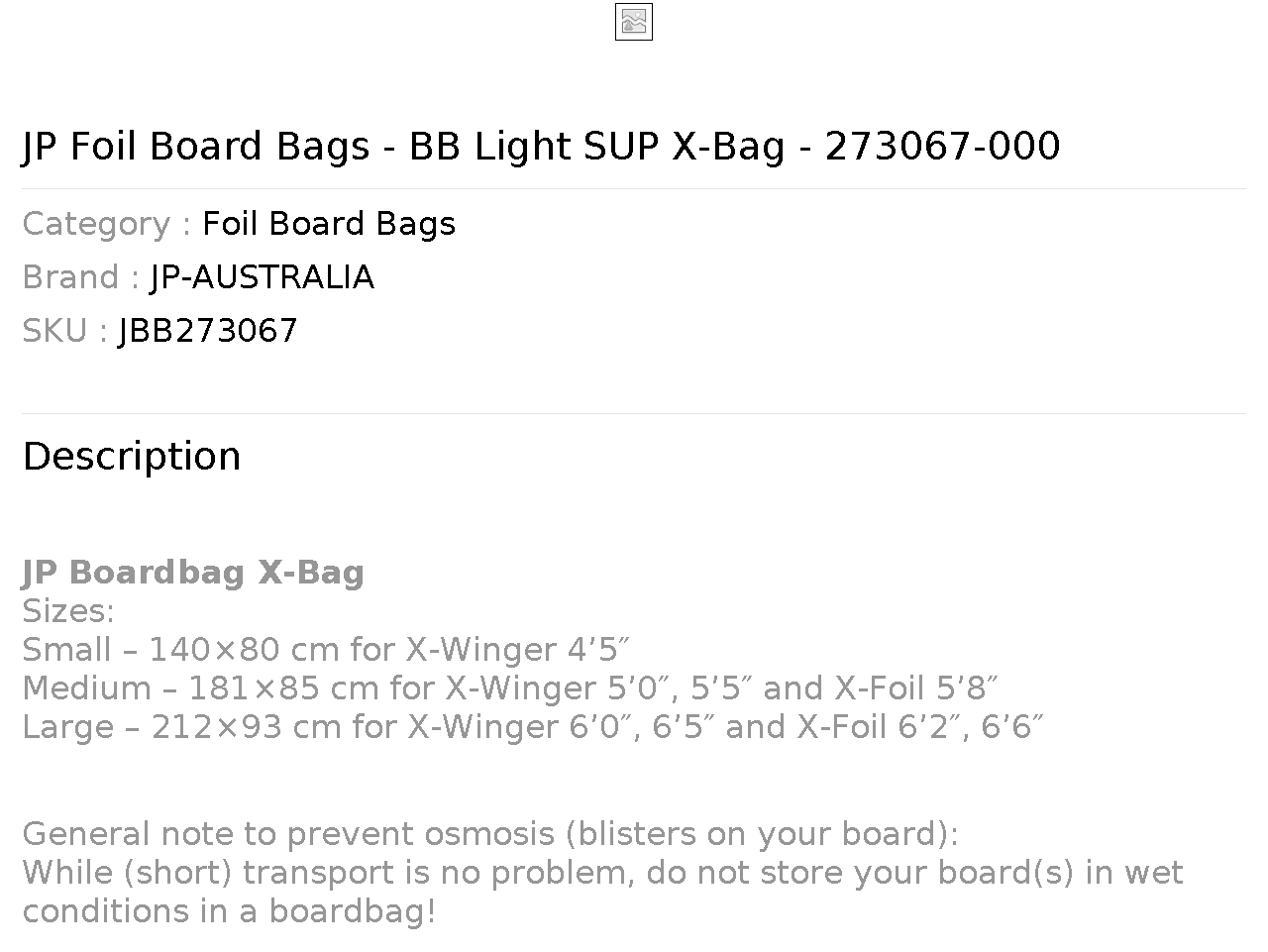
Task: Click the transport warning sentence
Action: (602, 892)
